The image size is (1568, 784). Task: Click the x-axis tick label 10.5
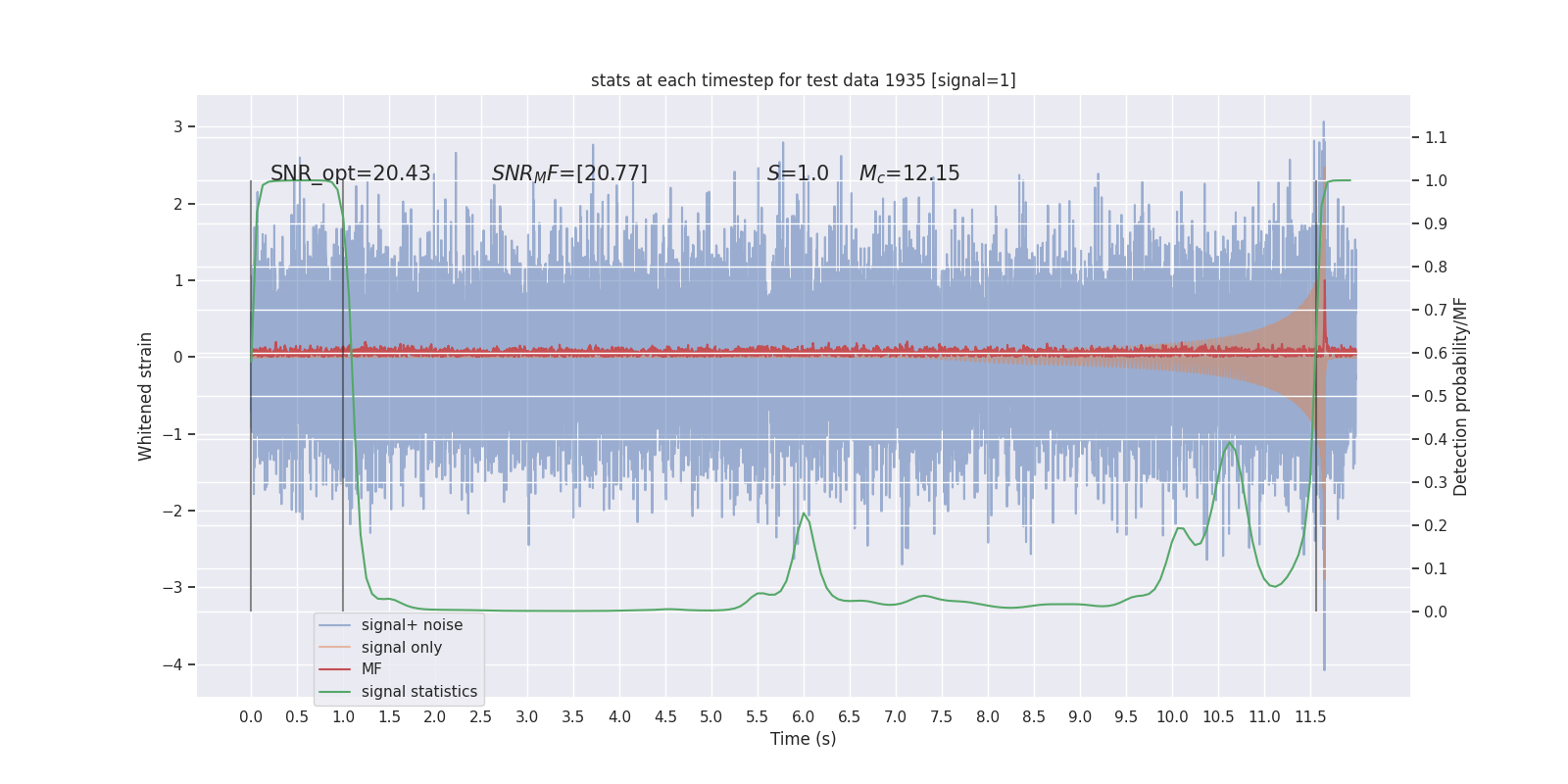click(1218, 717)
